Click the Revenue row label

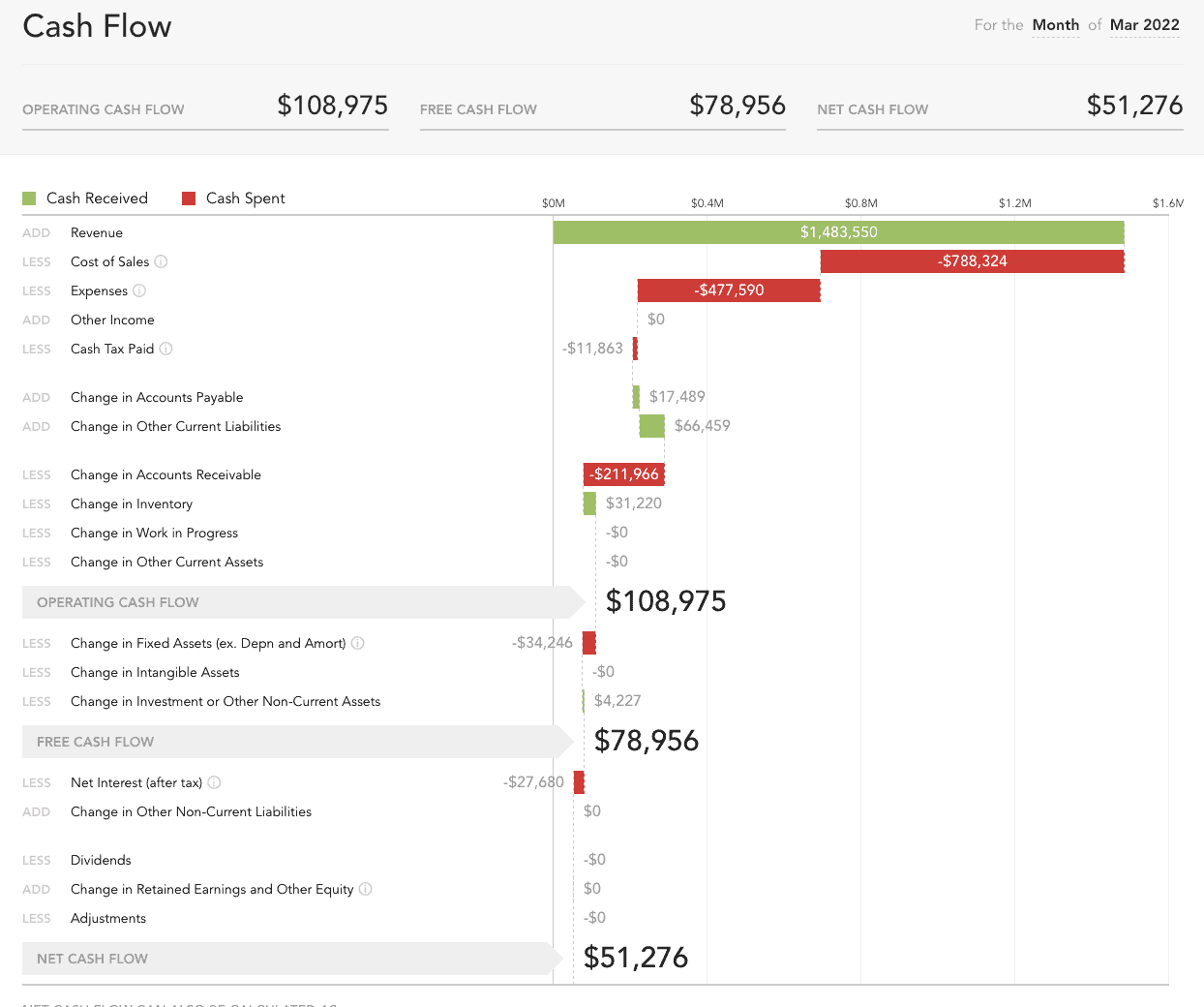coord(97,233)
